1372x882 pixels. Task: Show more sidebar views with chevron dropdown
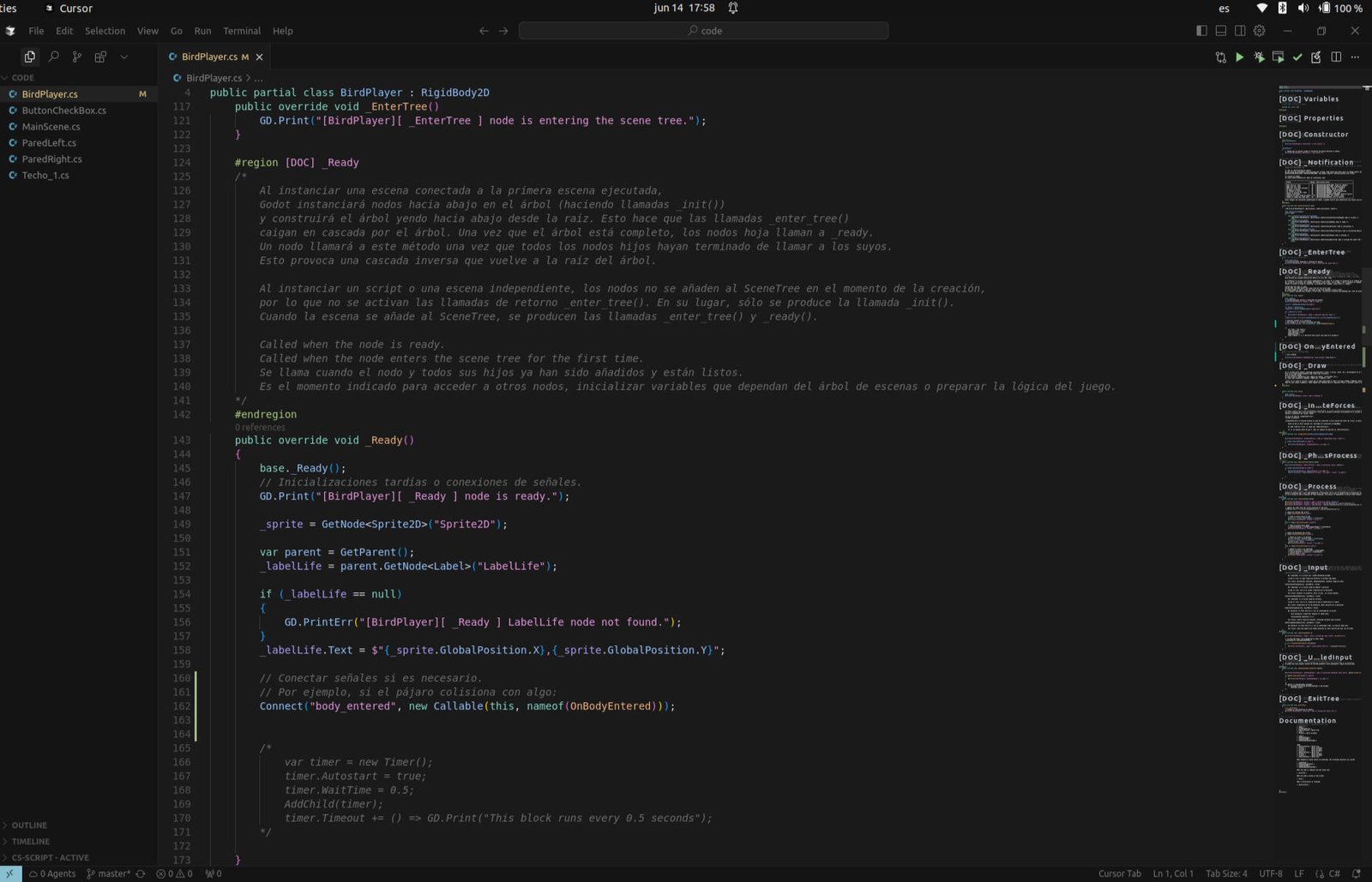(x=124, y=57)
